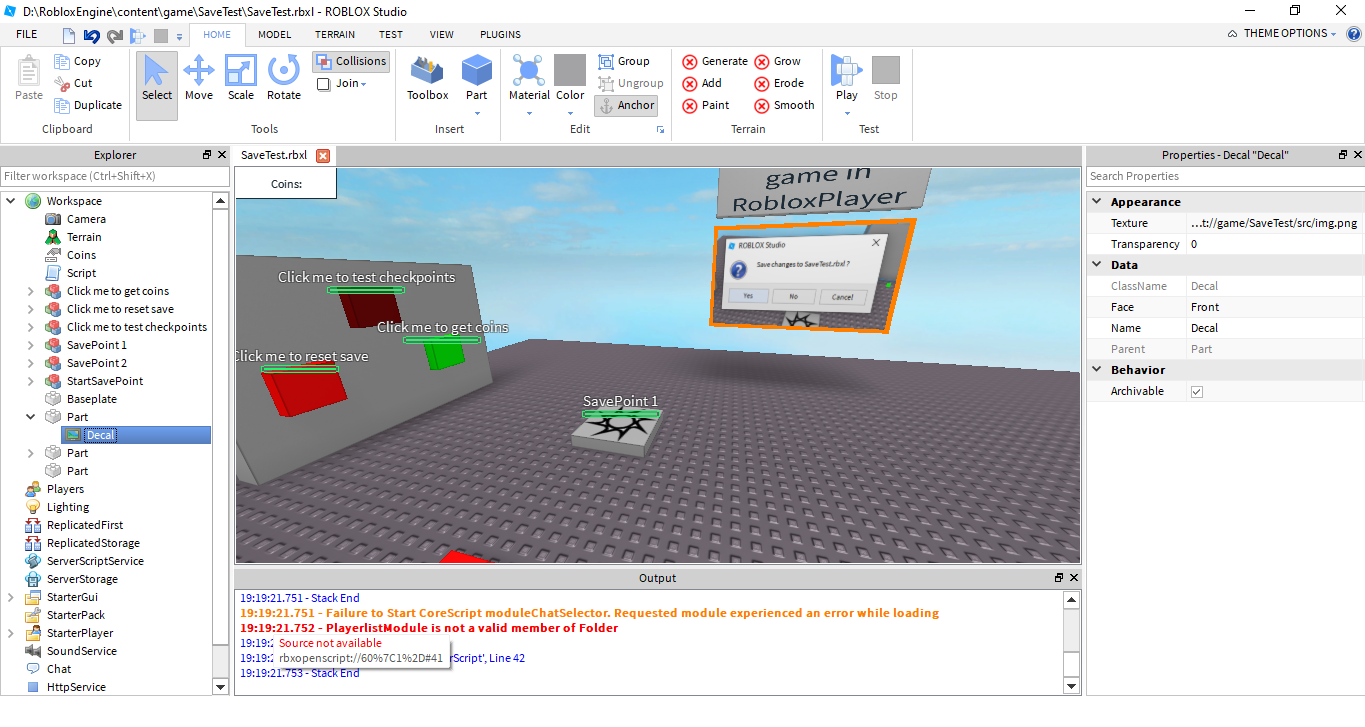Image resolution: width=1365 pixels, height=727 pixels.
Task: Open the Toolbox
Action: [x=427, y=78]
